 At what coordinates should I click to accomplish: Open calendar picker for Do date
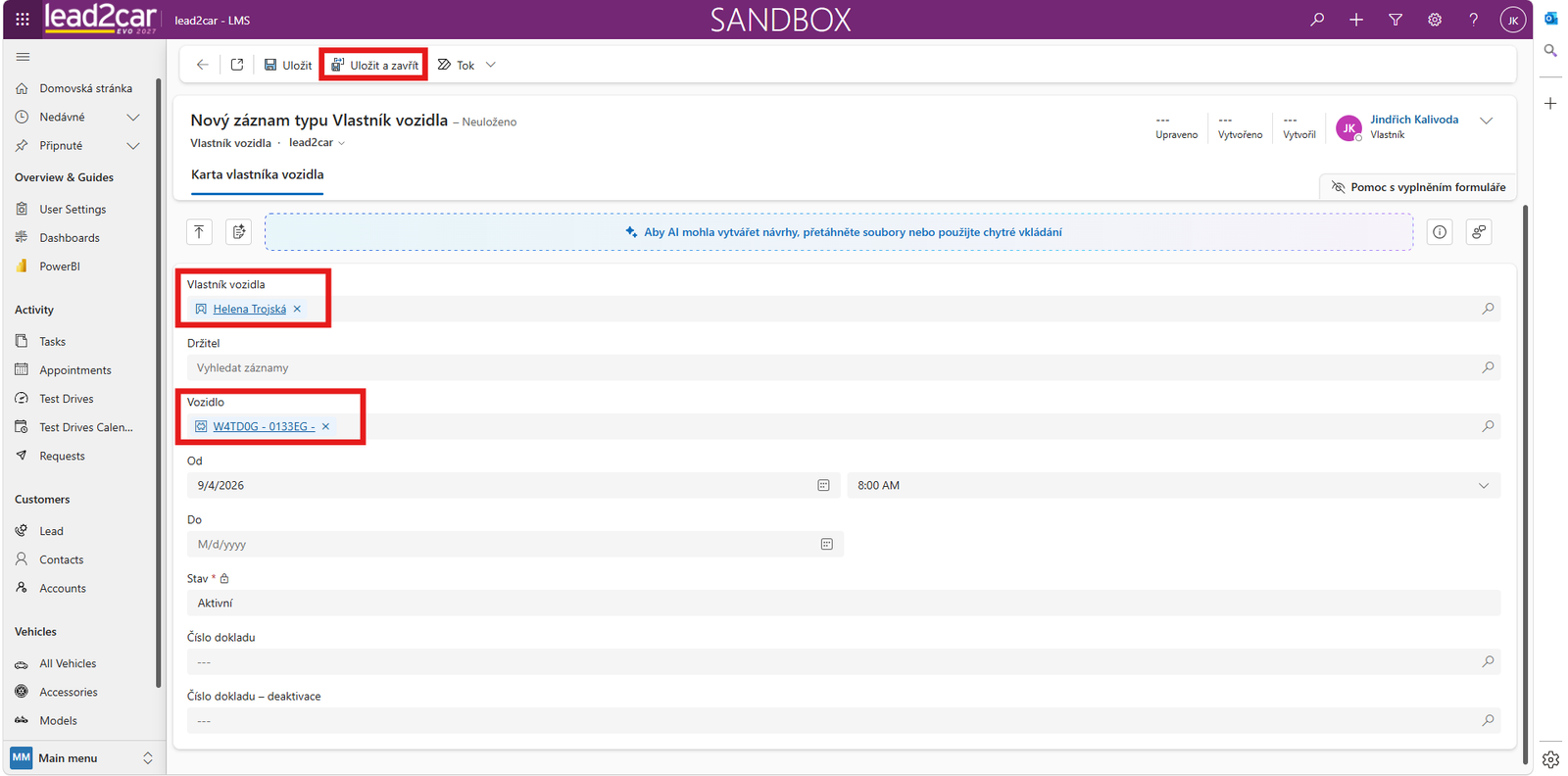pyautogui.click(x=827, y=545)
